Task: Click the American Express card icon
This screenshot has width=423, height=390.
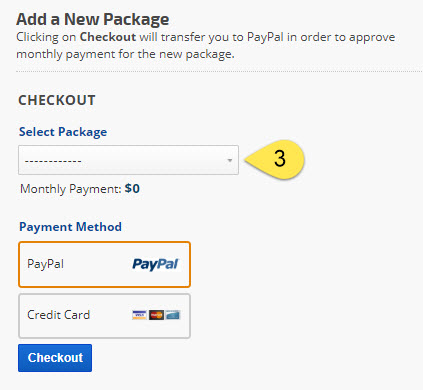Action: point(173,315)
